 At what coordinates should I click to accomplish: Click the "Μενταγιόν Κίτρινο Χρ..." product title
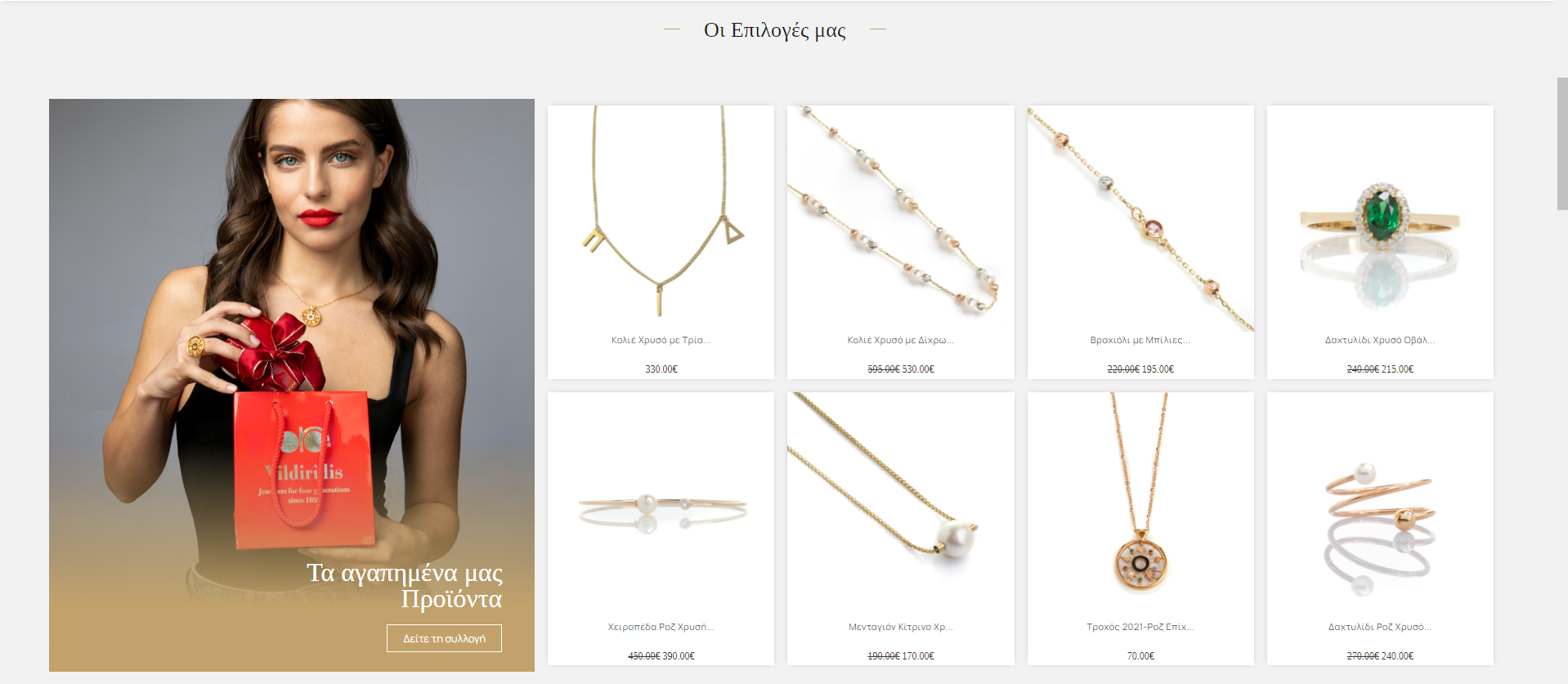point(900,627)
